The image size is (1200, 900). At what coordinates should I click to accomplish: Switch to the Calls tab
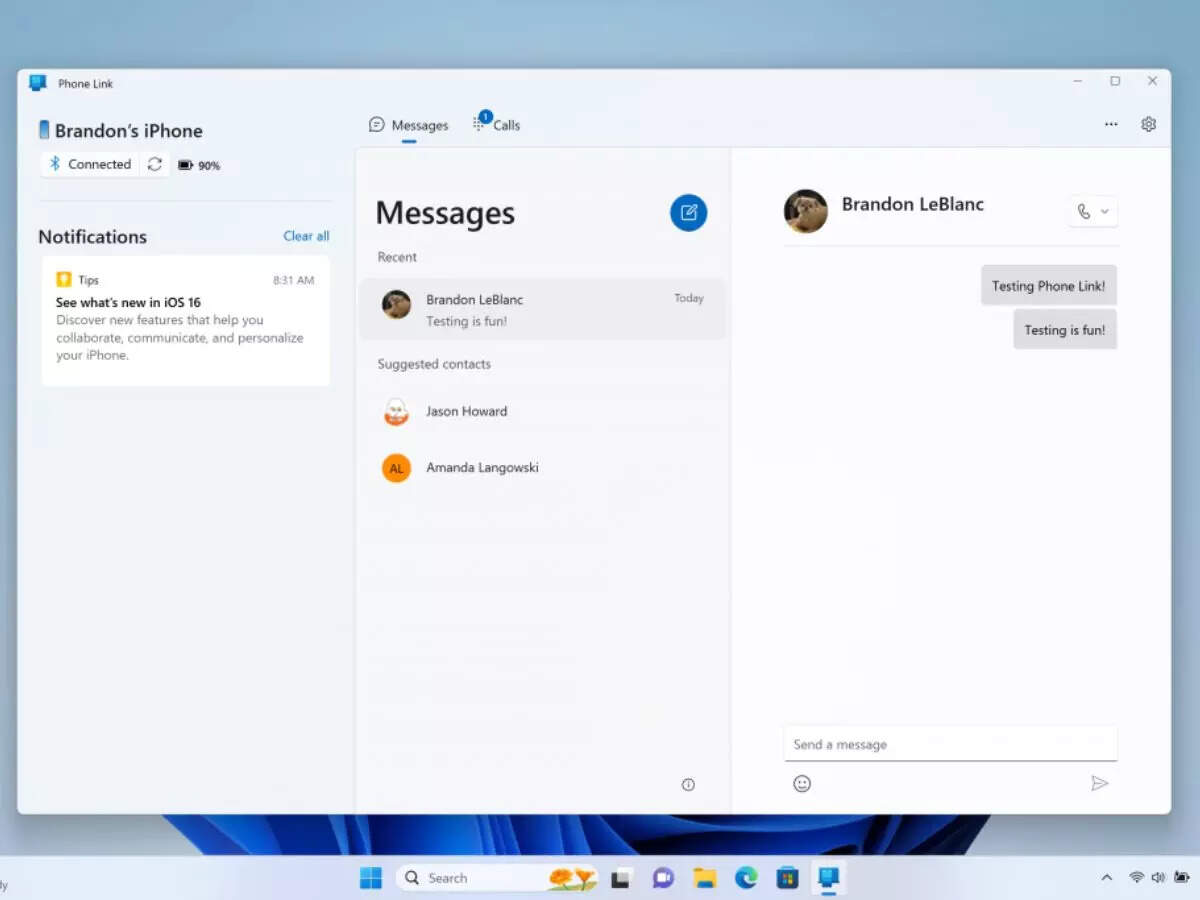(497, 124)
